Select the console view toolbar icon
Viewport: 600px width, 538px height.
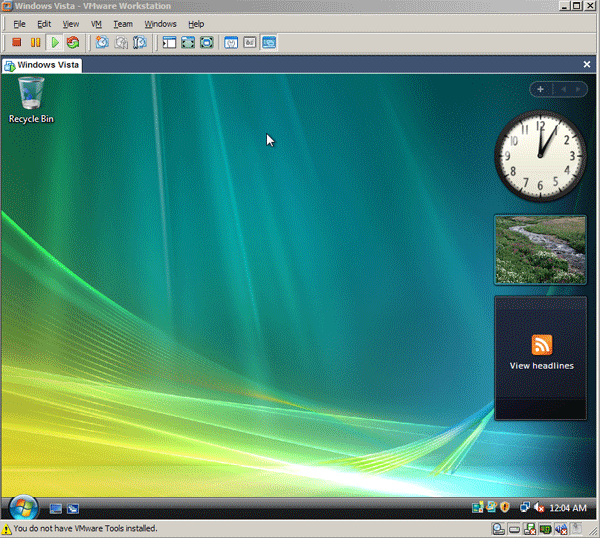pyautogui.click(x=269, y=42)
